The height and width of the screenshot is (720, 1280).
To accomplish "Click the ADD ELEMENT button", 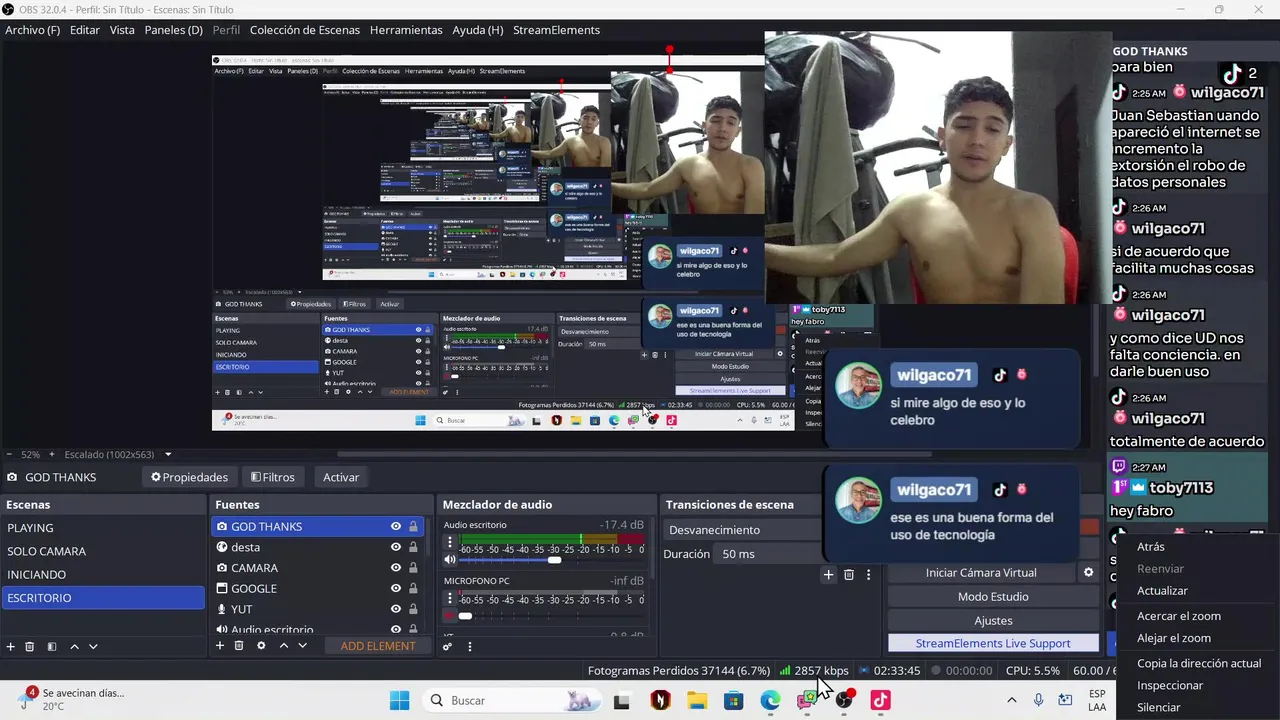I will [x=378, y=646].
